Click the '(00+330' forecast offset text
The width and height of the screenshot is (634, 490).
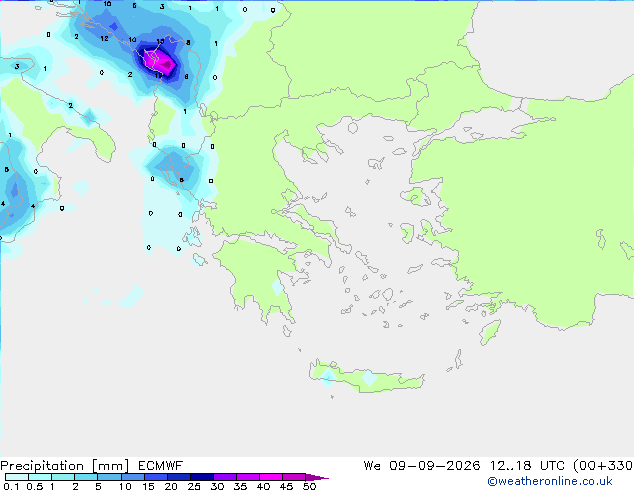tap(603, 466)
